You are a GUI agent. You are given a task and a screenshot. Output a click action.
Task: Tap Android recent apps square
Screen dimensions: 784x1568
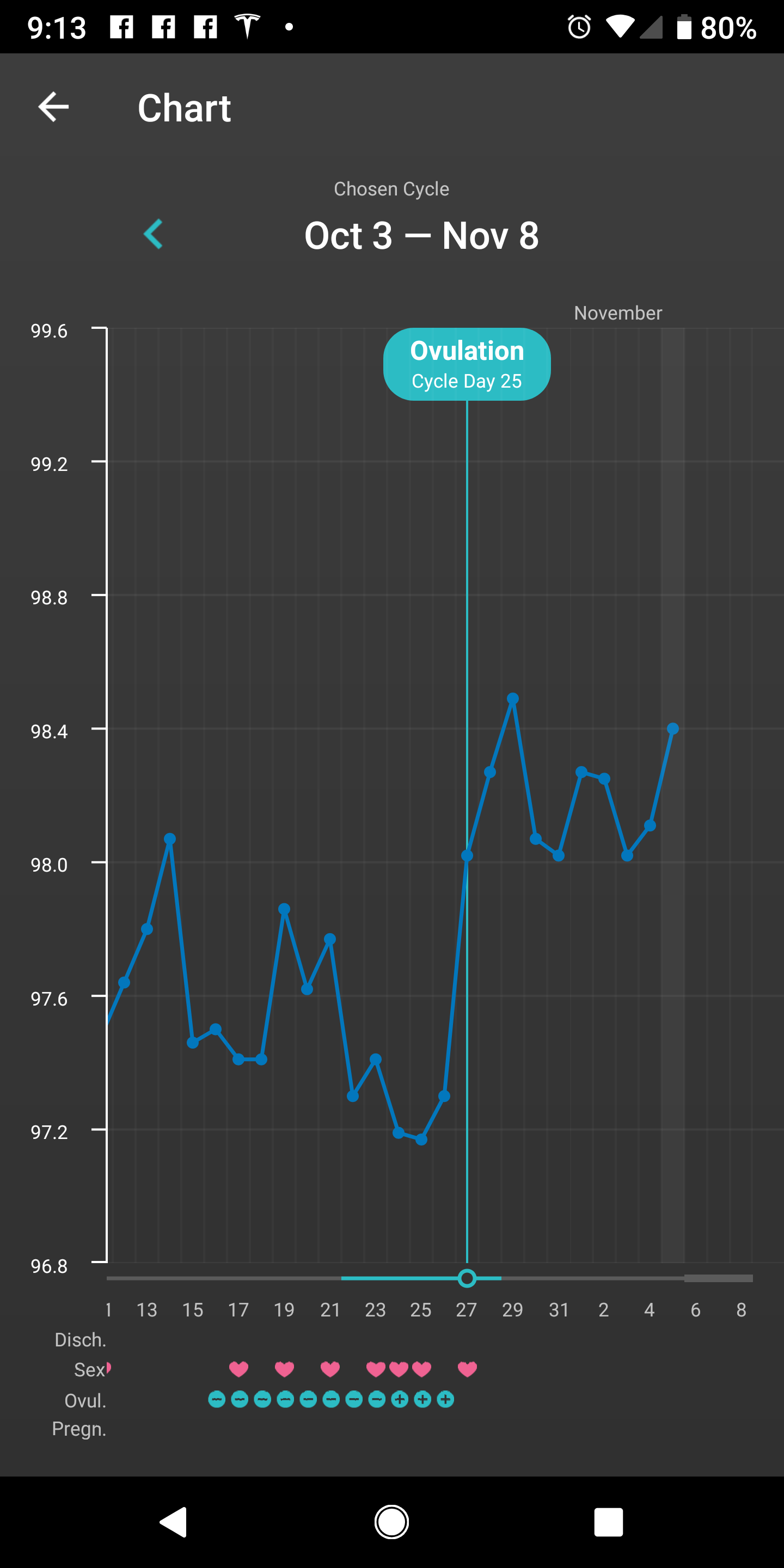609,1522
